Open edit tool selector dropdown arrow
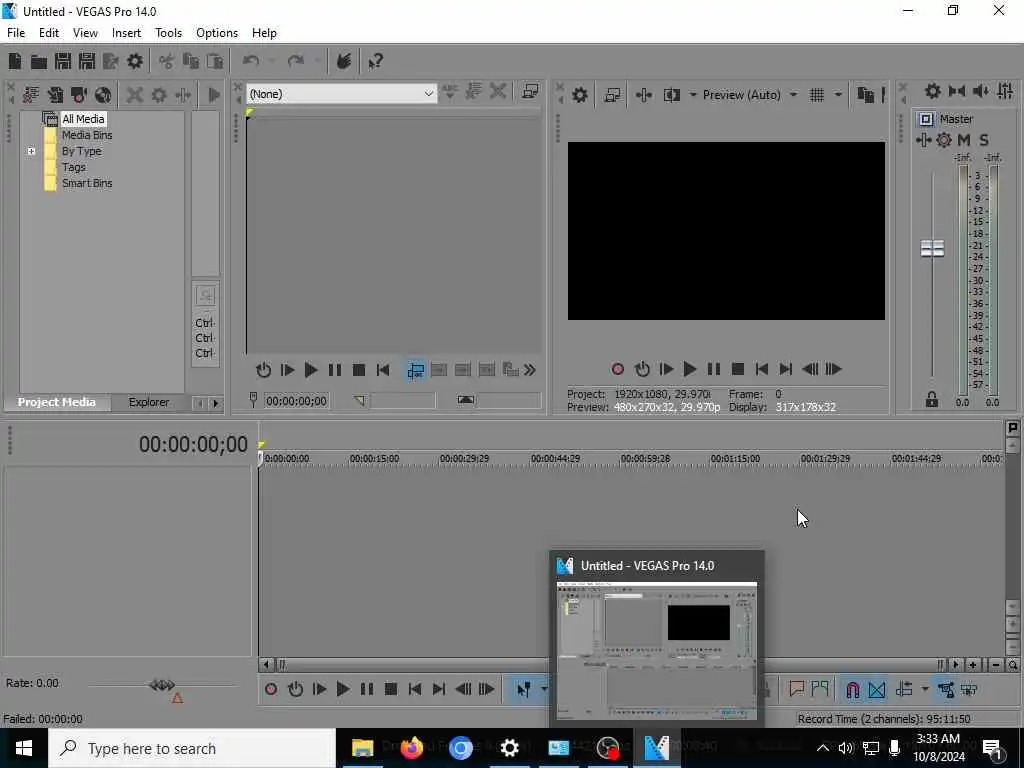1024x768 pixels. click(543, 690)
